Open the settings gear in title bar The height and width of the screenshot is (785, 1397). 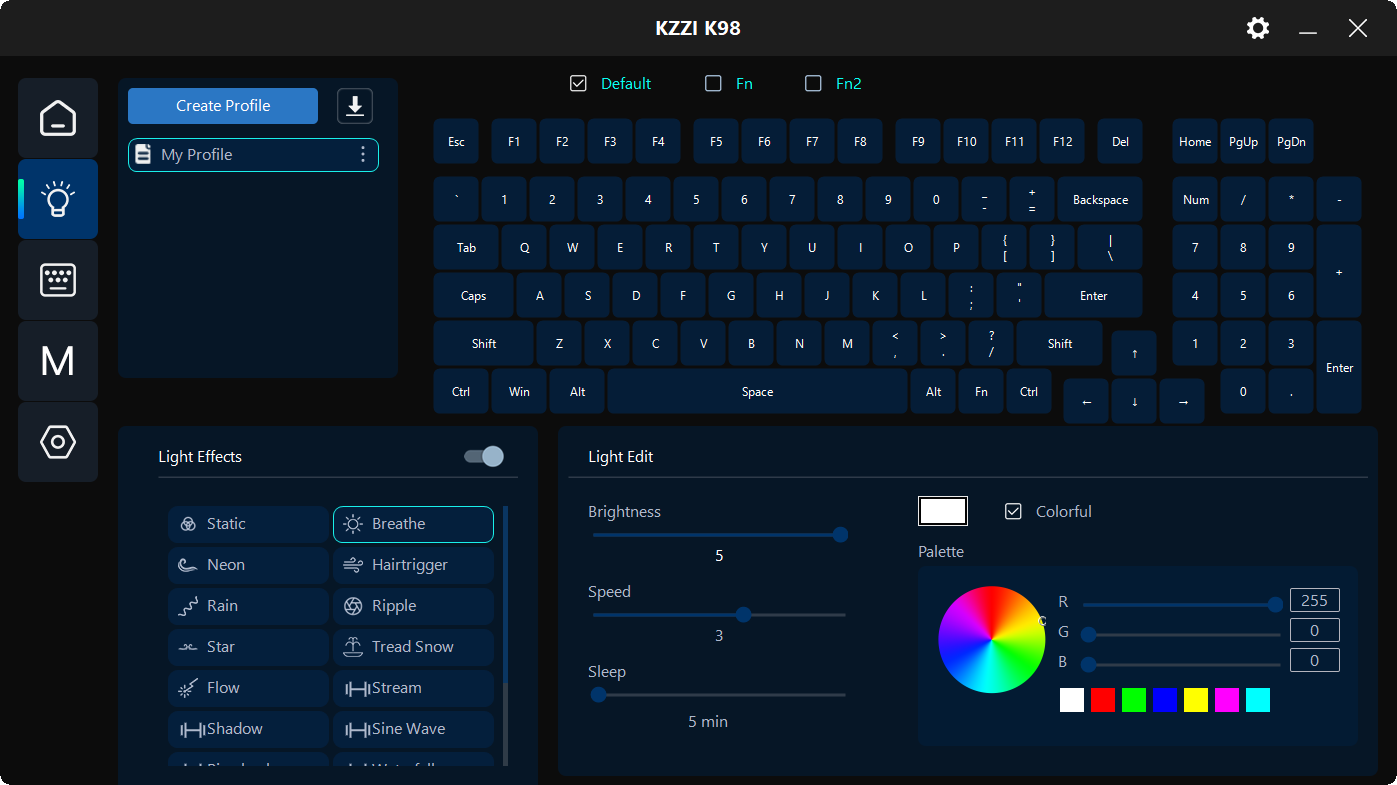(x=1258, y=28)
